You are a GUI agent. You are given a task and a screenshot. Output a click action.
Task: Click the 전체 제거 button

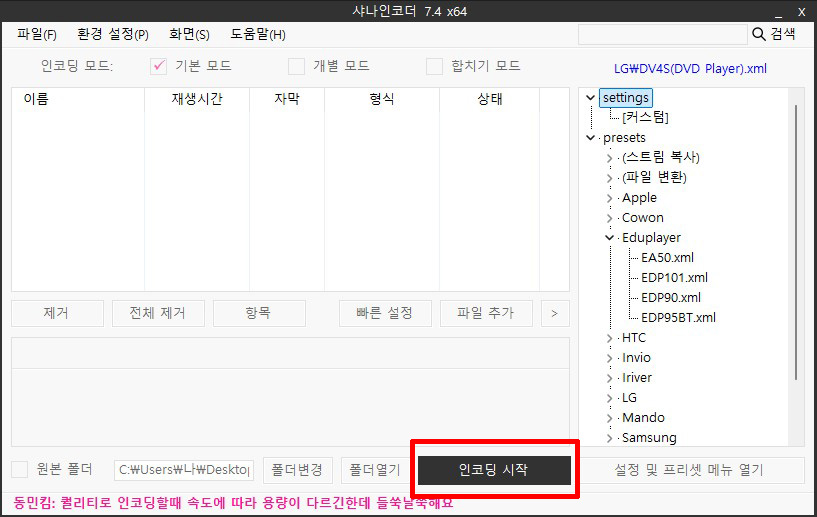[x=158, y=313]
